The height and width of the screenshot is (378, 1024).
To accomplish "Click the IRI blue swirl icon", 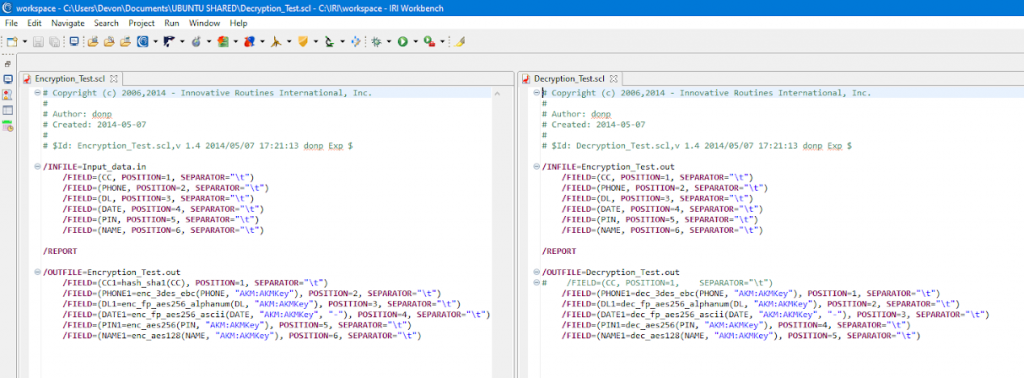I will pyautogui.click(x=143, y=41).
